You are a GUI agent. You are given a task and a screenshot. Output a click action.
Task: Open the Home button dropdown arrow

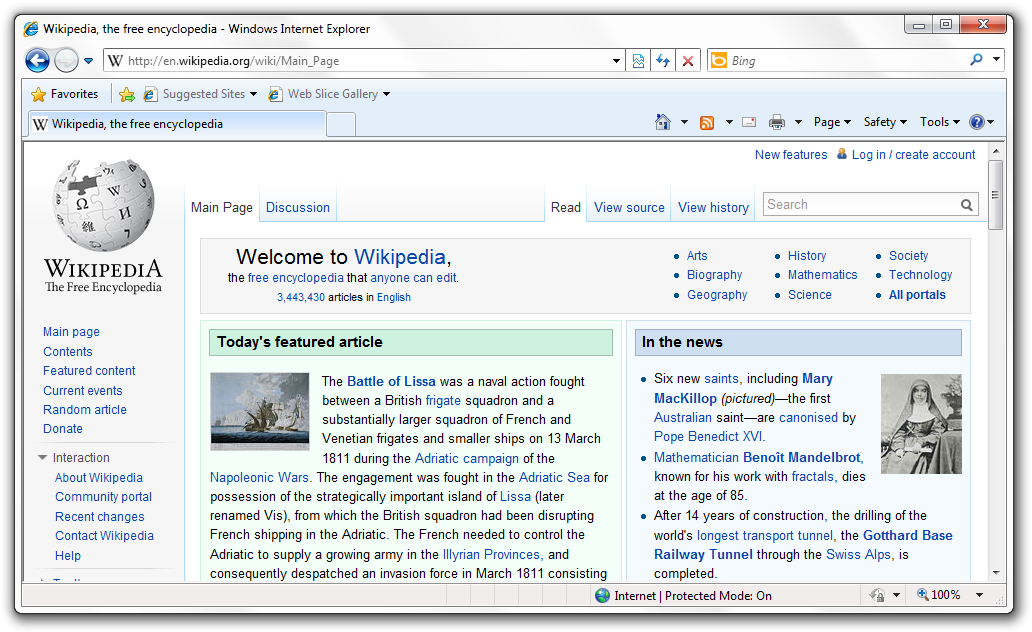684,122
